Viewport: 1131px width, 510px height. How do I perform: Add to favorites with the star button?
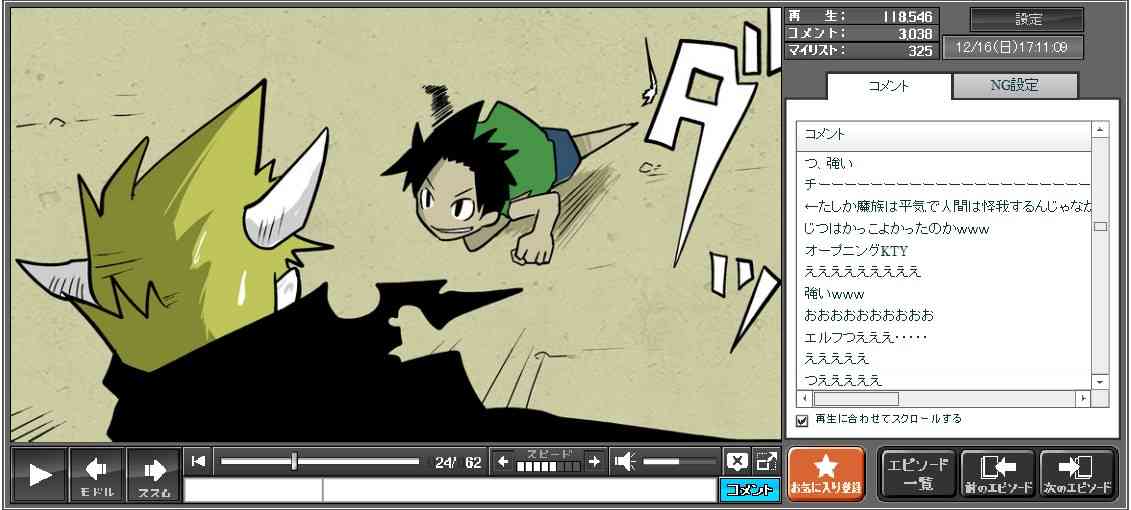pos(825,474)
